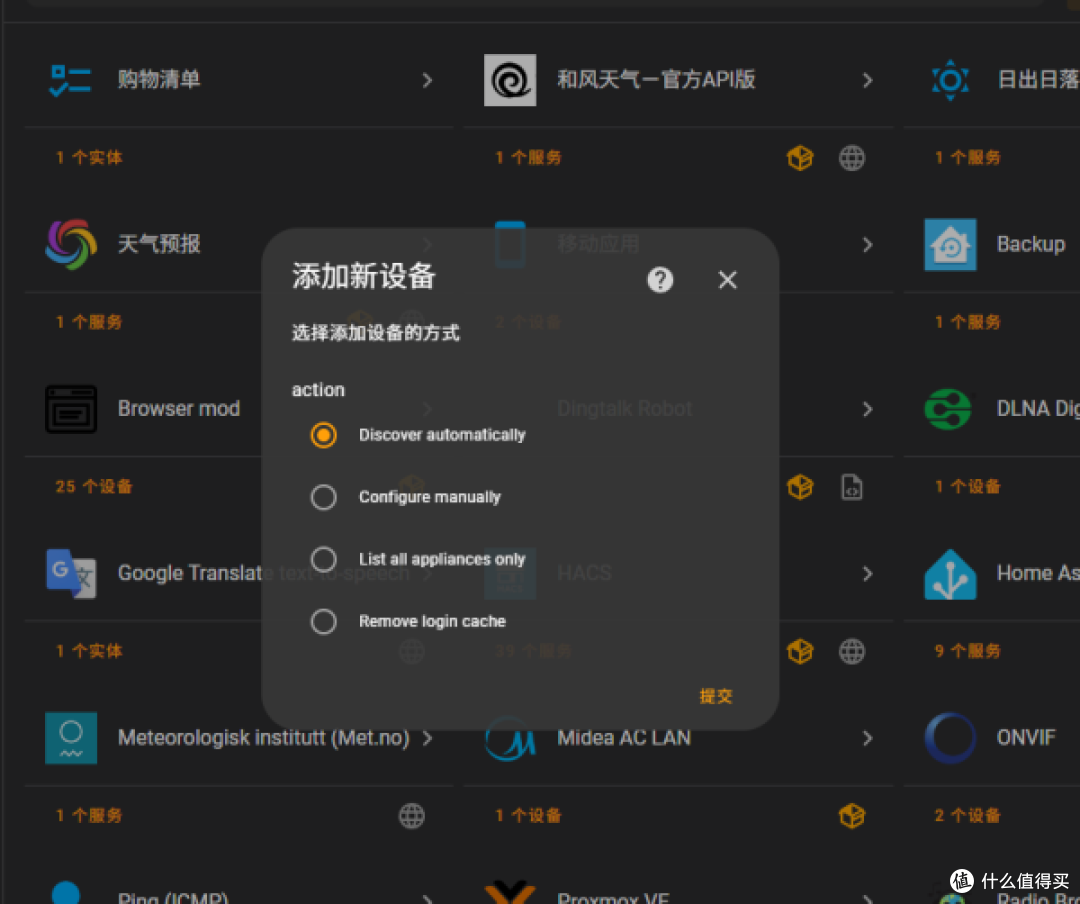The image size is (1080, 904).
Task: Open 购物清单 integration icon
Action: (x=70, y=80)
